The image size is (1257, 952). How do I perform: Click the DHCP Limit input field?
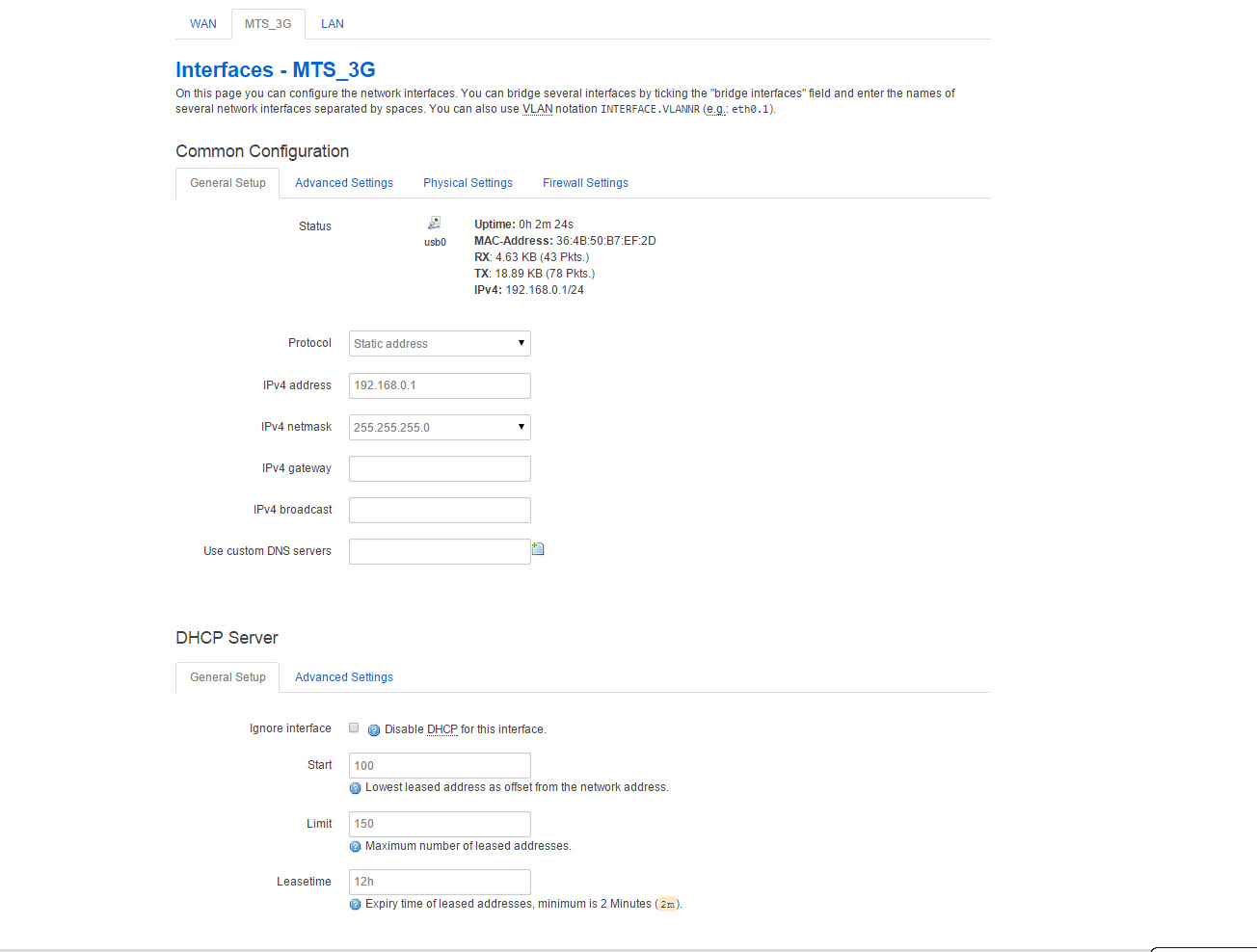[440, 824]
